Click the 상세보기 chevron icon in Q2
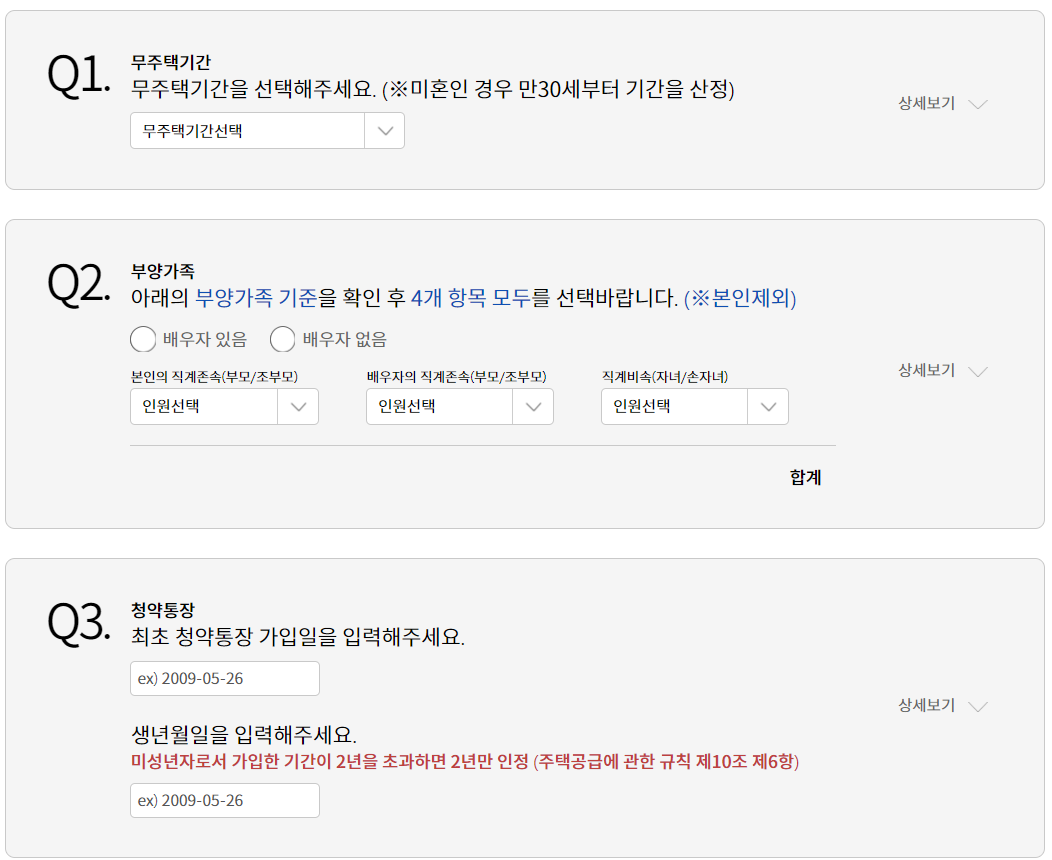This screenshot has height=860, width=1052. 978,372
